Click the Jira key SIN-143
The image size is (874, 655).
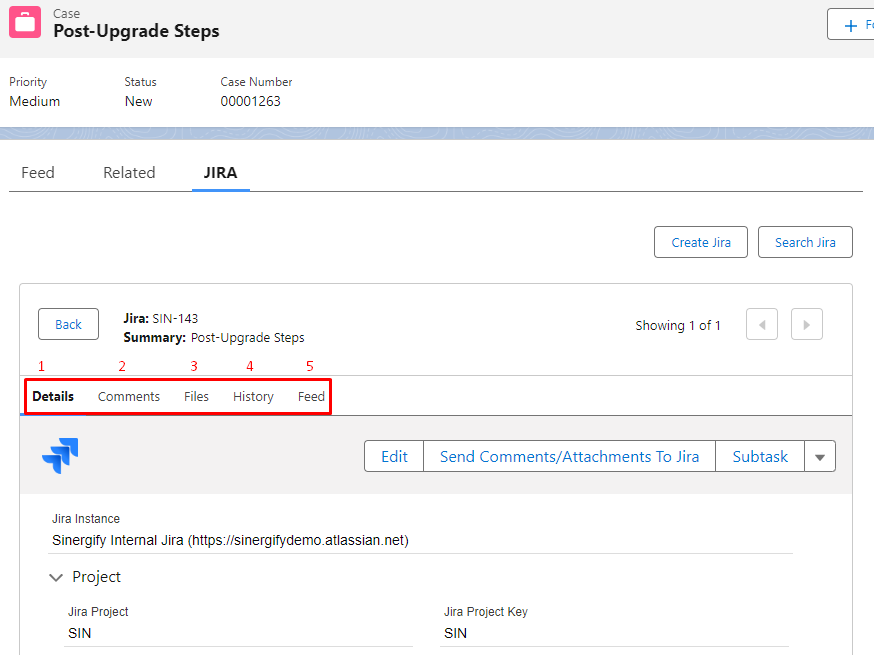click(175, 318)
